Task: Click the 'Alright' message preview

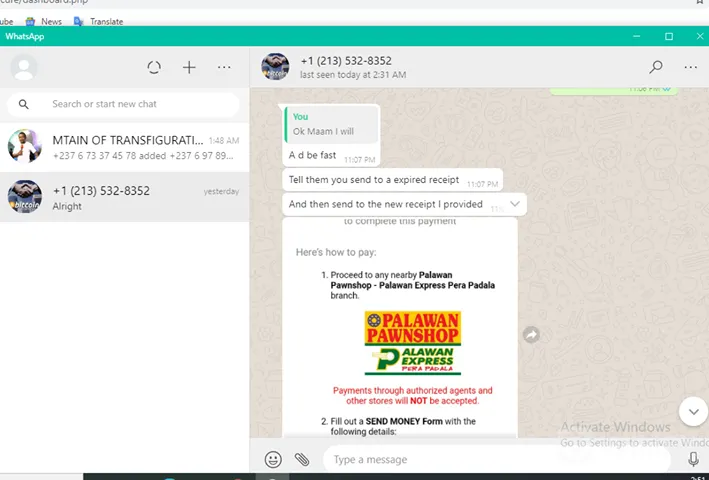Action: pyautogui.click(x=67, y=206)
